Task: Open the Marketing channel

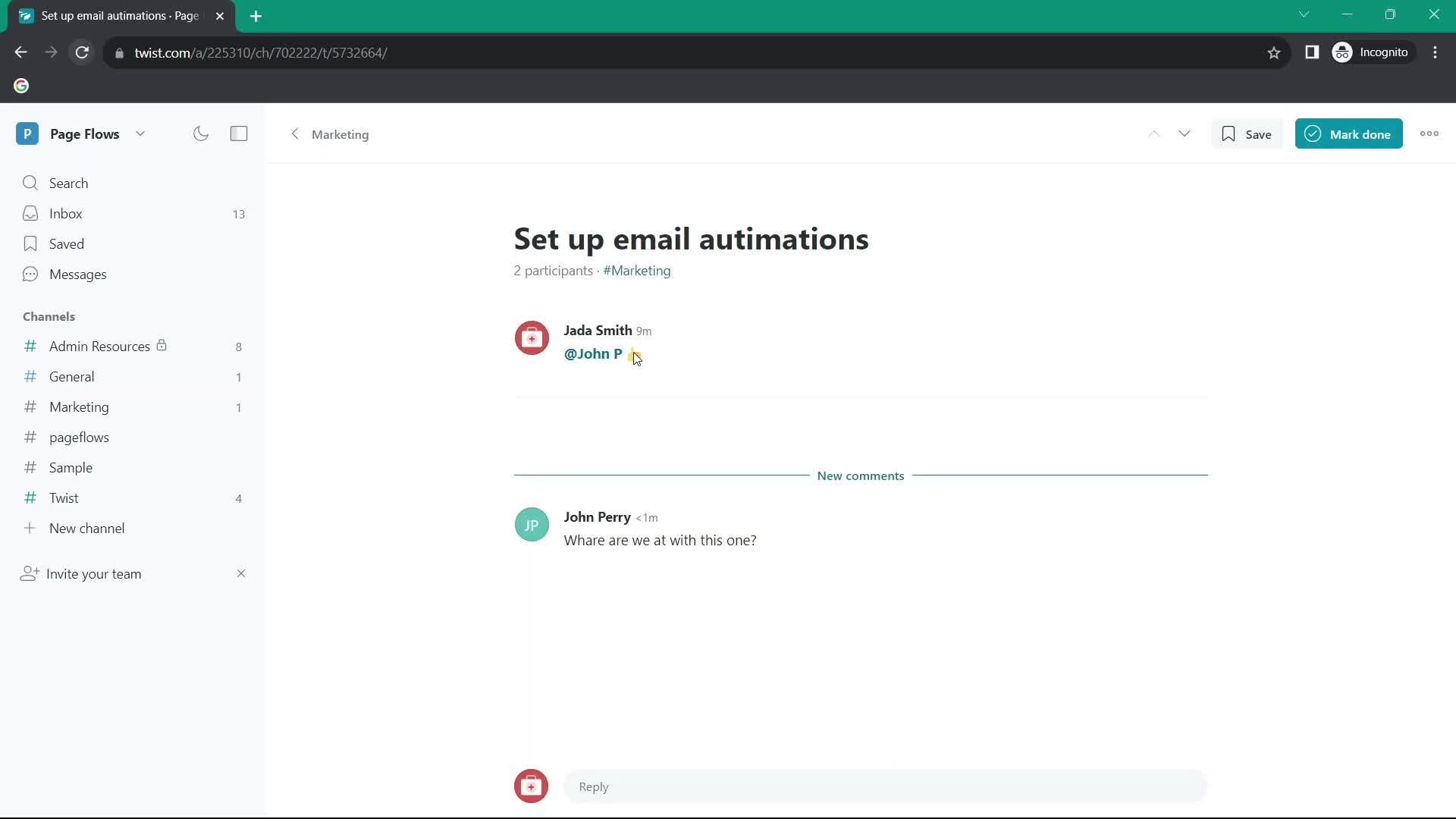Action: pos(79,407)
